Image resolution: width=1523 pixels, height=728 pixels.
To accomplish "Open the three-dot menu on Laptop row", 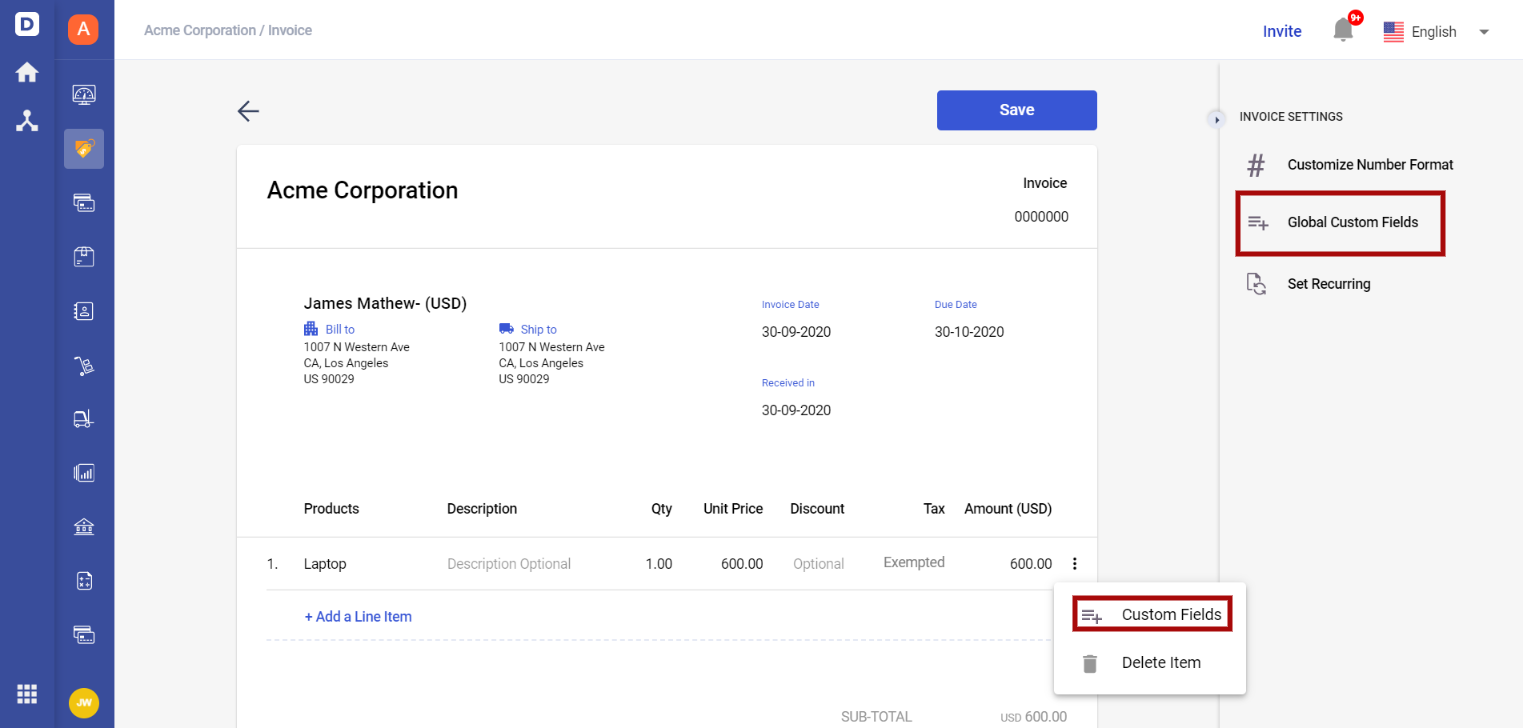I will click(1075, 564).
